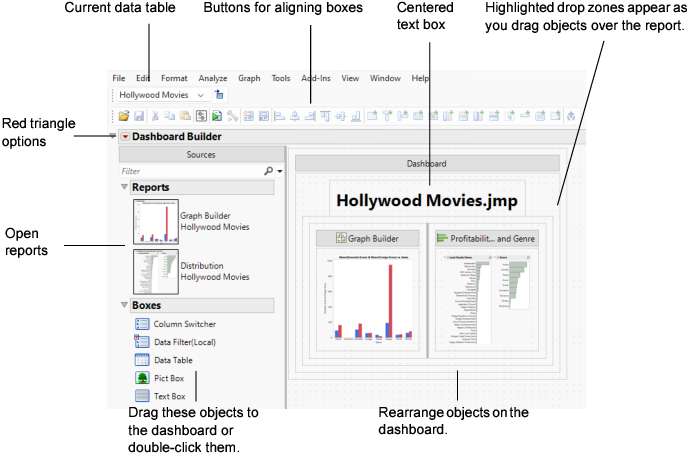Align selected boxes to the right edge
The height and width of the screenshot is (463, 693).
point(310,116)
